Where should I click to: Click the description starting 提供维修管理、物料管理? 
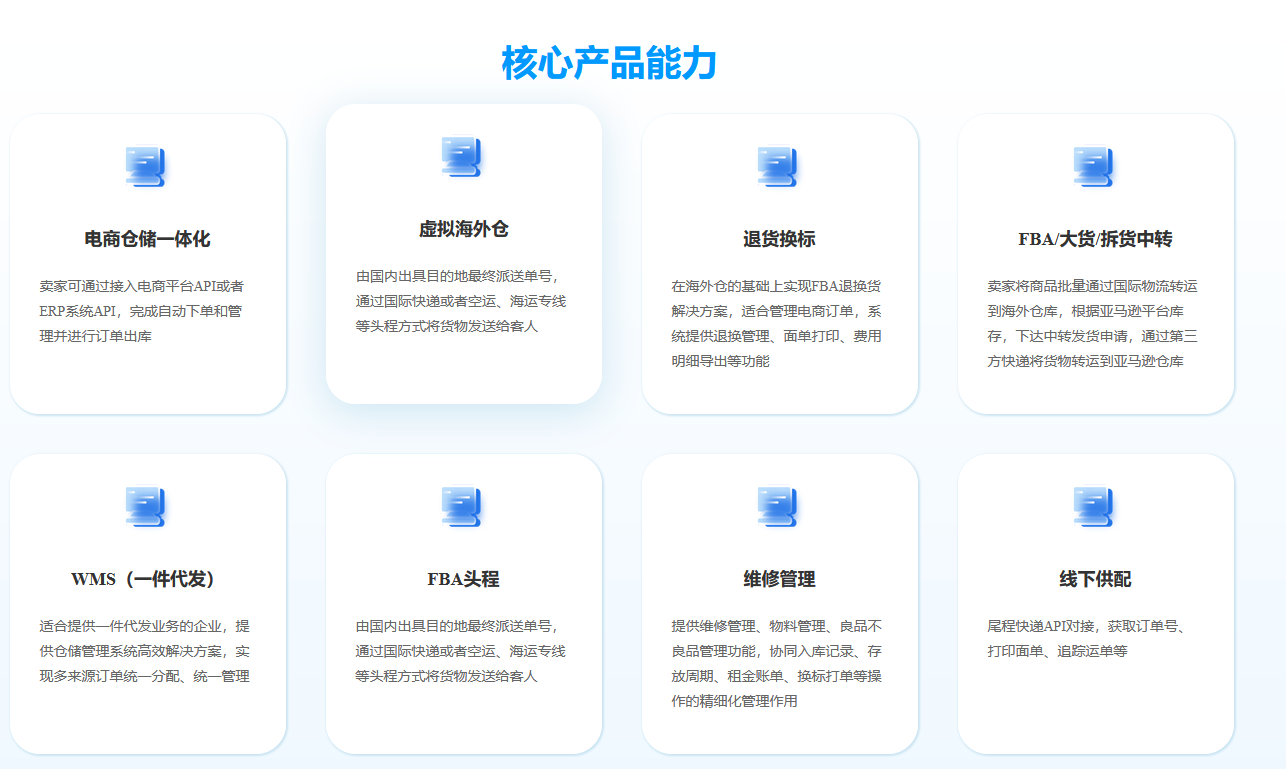coord(777,663)
